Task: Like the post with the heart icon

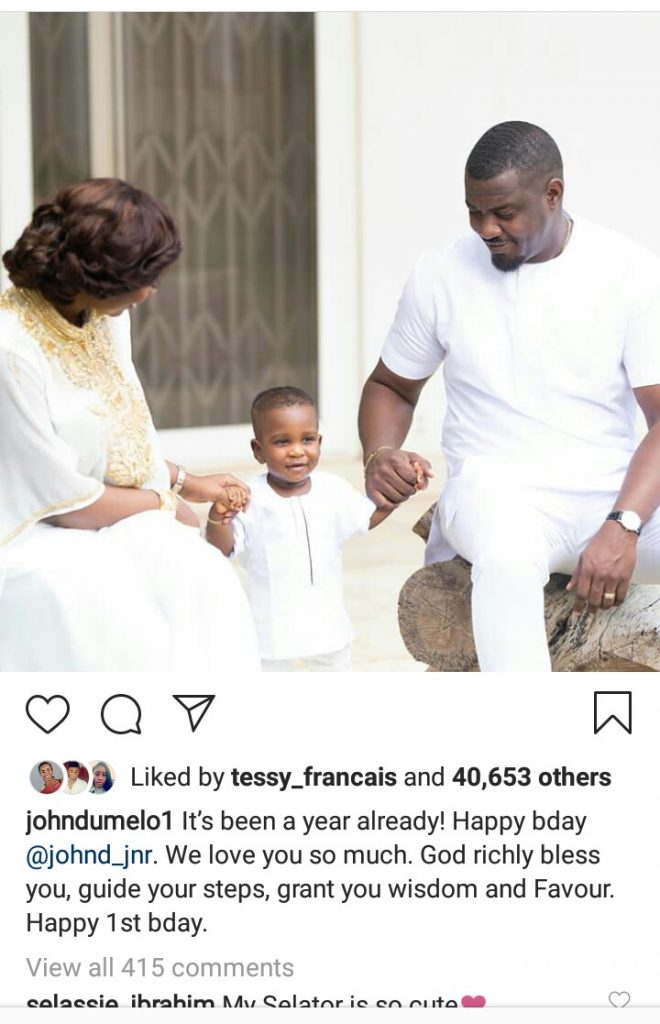Action: coord(48,713)
